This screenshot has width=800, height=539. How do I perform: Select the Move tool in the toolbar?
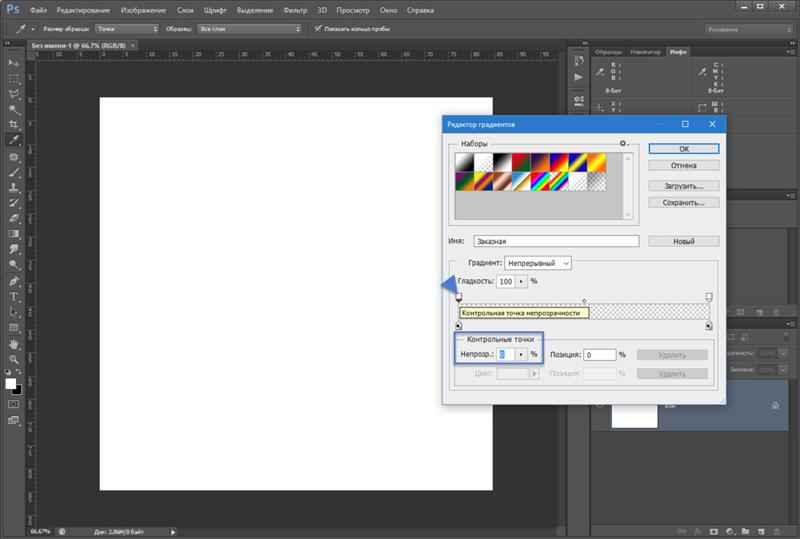(14, 61)
